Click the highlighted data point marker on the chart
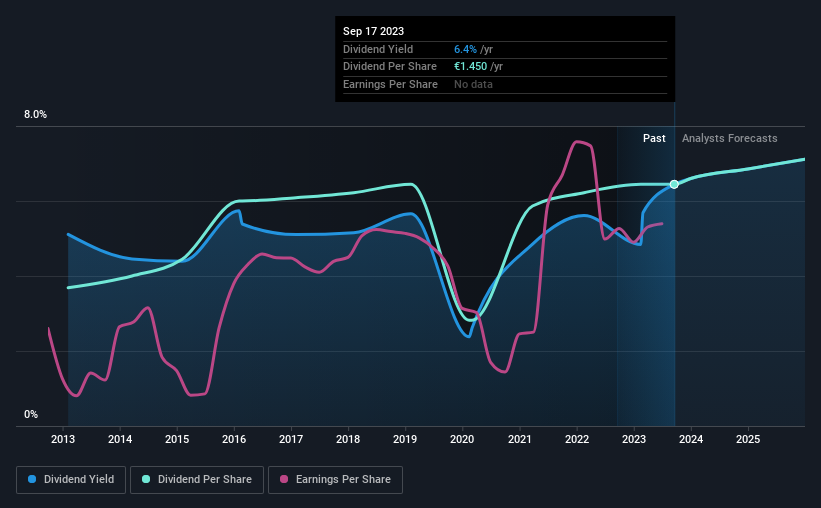The image size is (821, 508). tap(674, 184)
